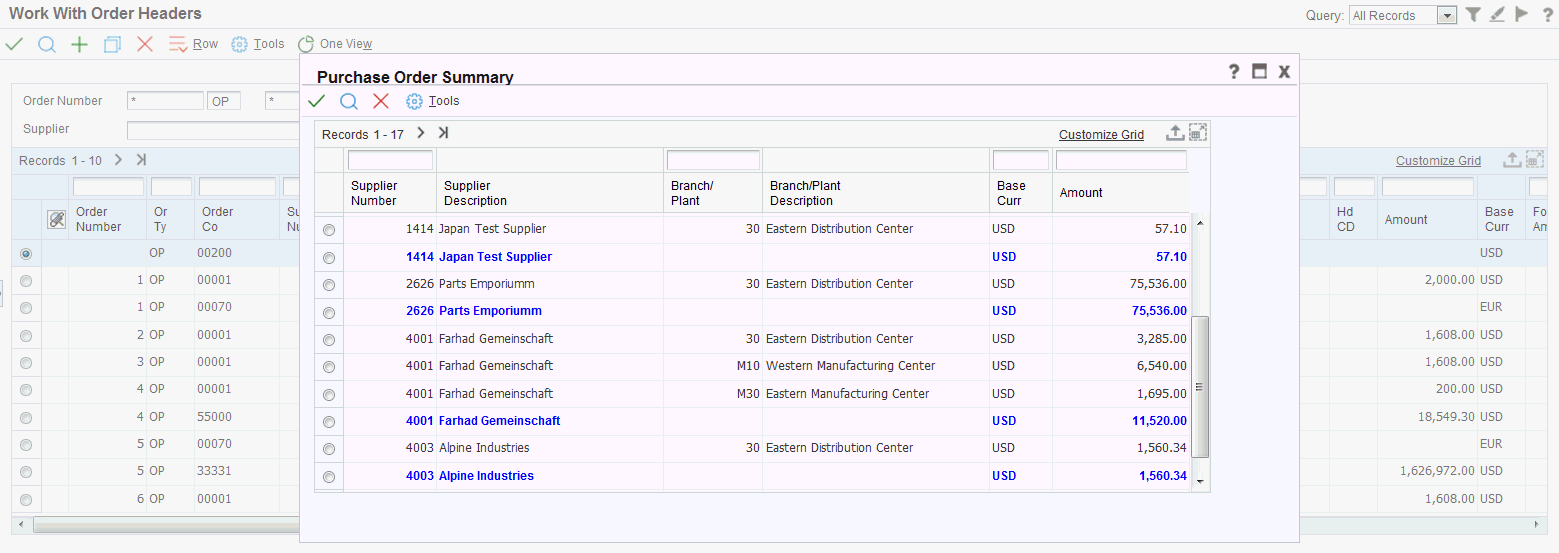The image size is (1559, 553).
Task: Select main grid radio for order company 00200
Action: click(x=26, y=254)
